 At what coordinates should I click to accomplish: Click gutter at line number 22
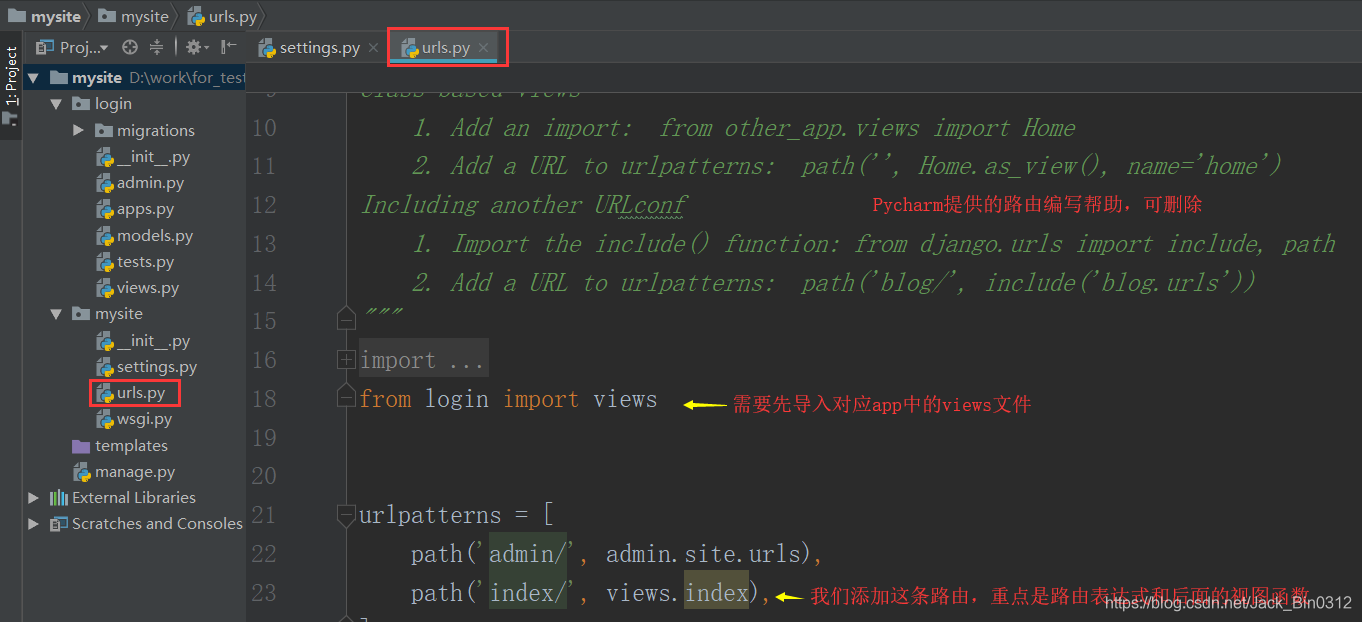pyautogui.click(x=264, y=554)
